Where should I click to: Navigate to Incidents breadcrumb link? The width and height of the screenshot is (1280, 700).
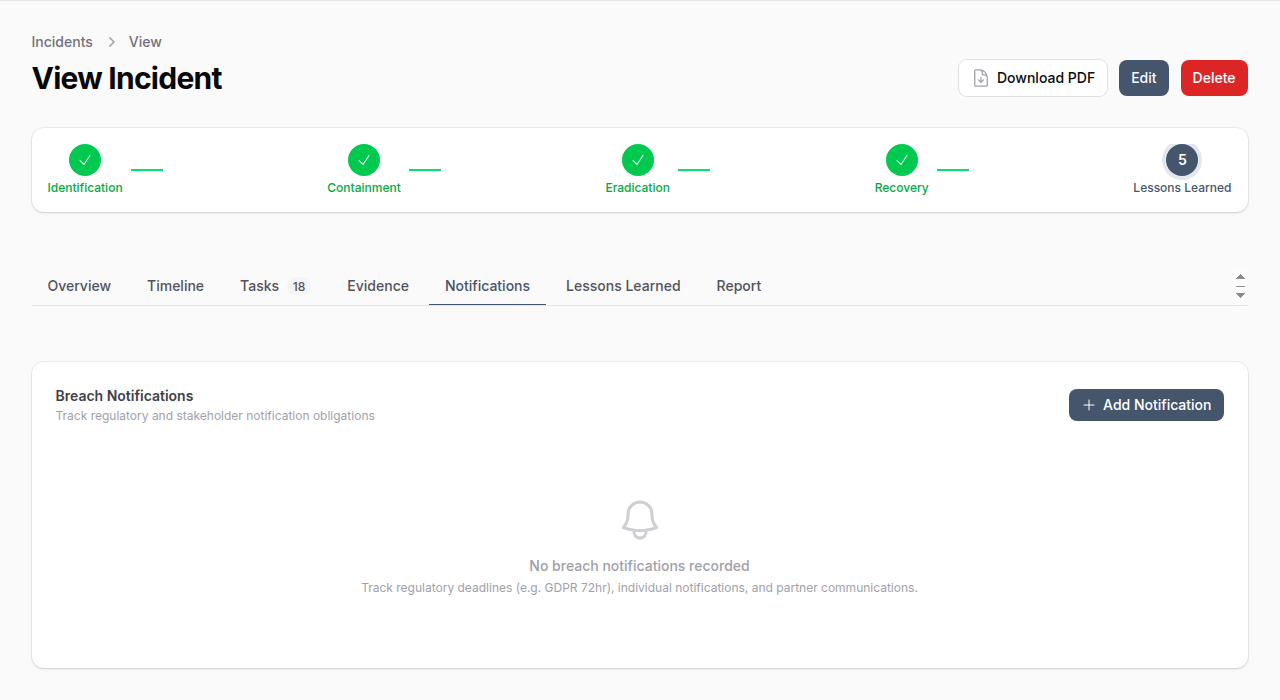(x=62, y=42)
